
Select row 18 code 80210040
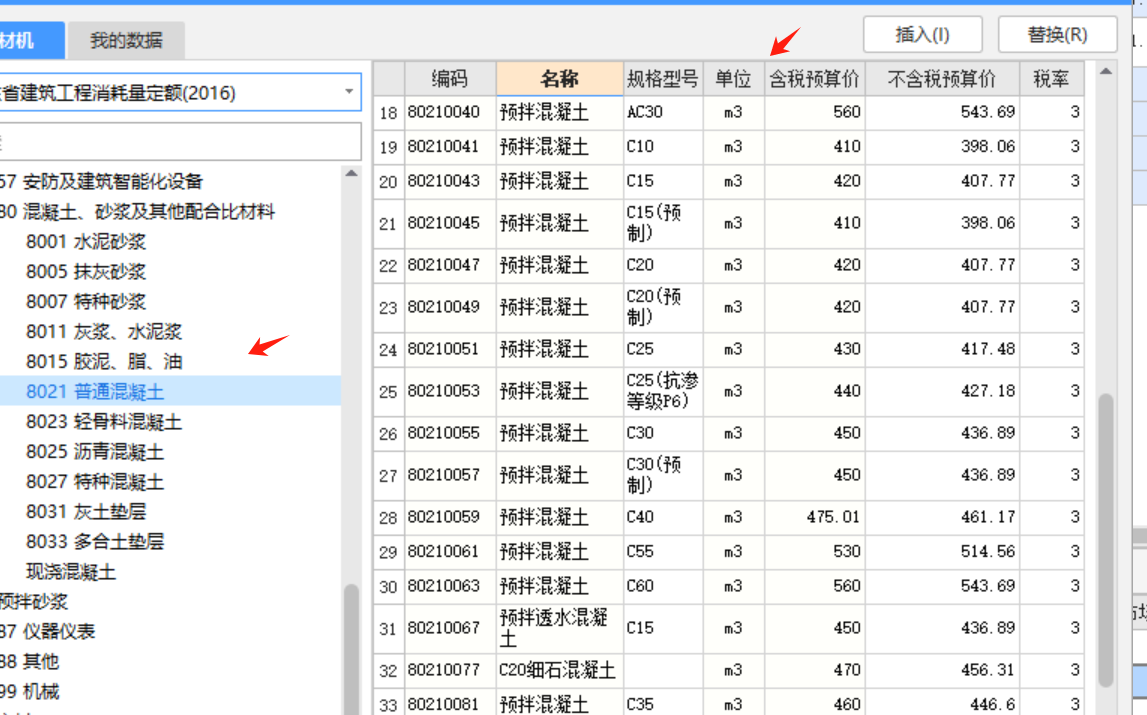[450, 113]
